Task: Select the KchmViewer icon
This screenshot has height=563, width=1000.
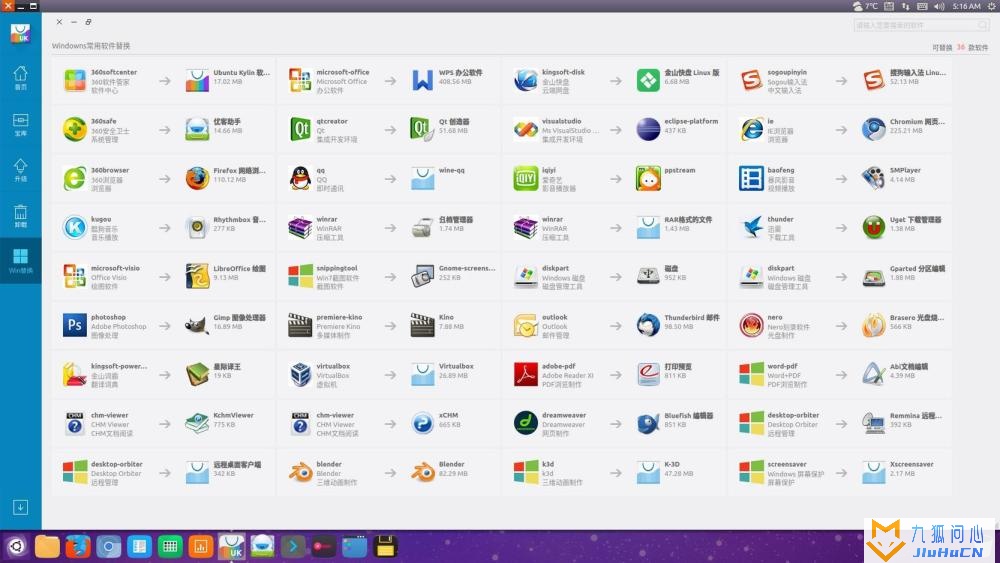Action: point(197,423)
